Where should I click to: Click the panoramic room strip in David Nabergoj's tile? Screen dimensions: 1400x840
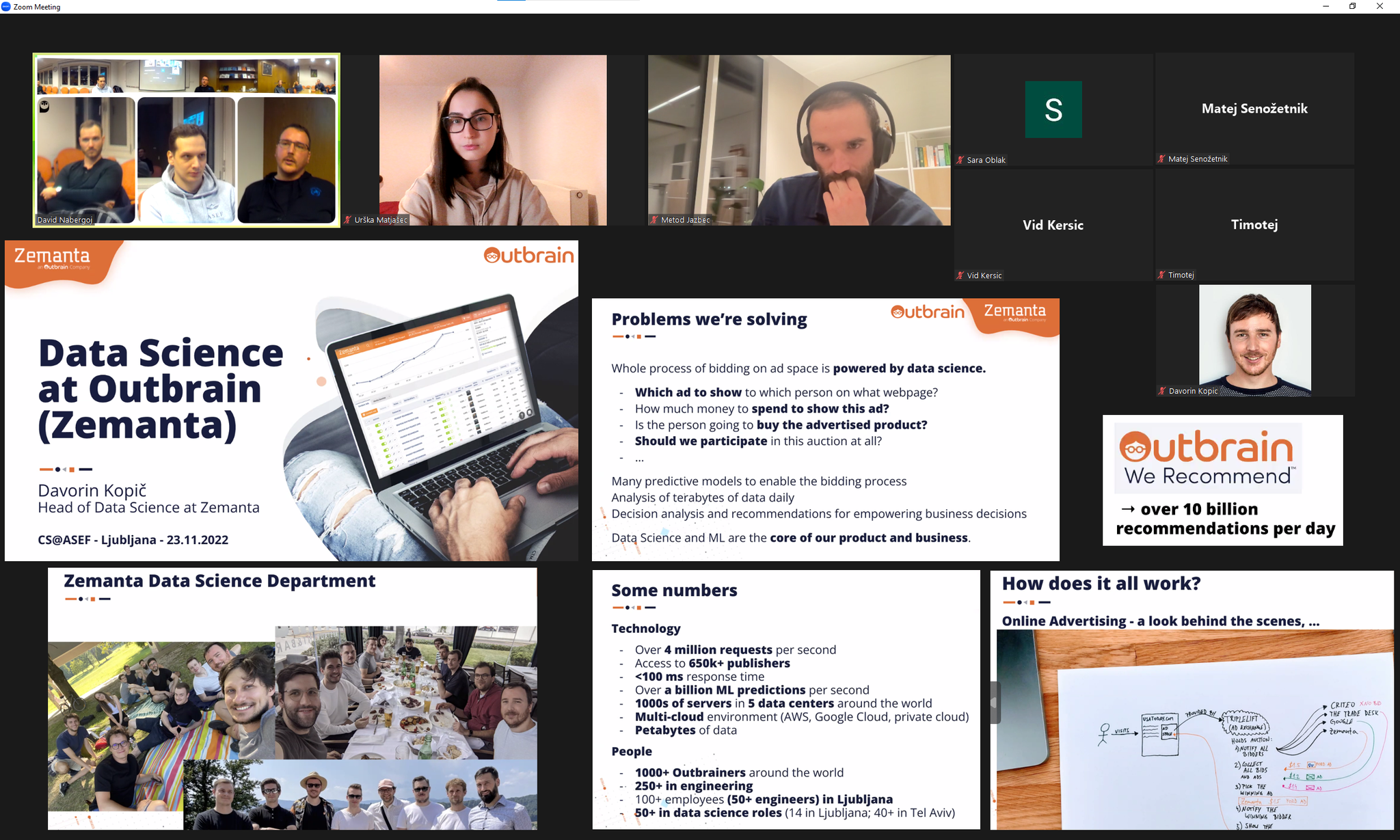point(186,76)
